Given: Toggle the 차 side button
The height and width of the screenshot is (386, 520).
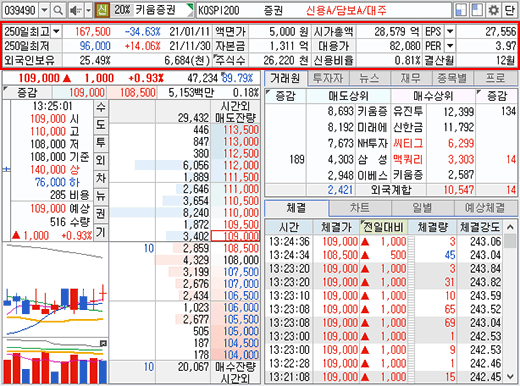Looking at the screenshot, I should point(101,178).
